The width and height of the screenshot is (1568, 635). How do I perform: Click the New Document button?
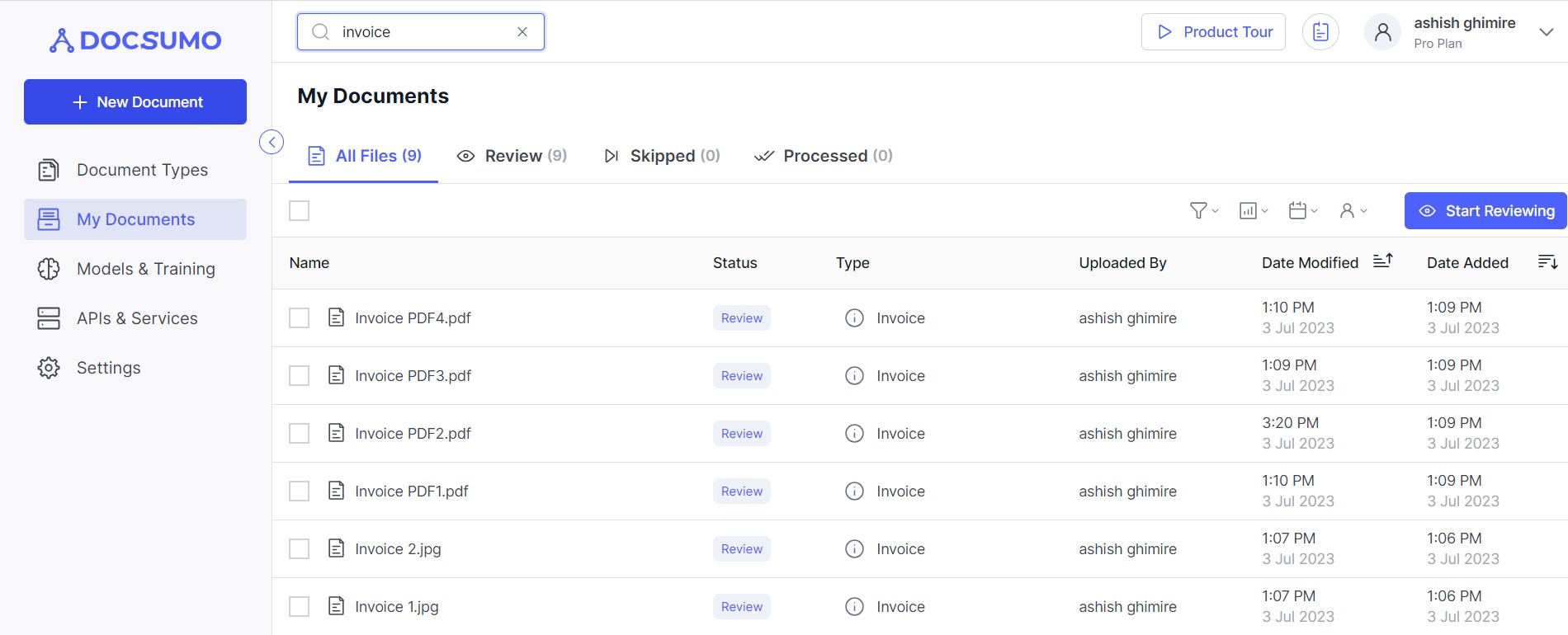tap(135, 102)
